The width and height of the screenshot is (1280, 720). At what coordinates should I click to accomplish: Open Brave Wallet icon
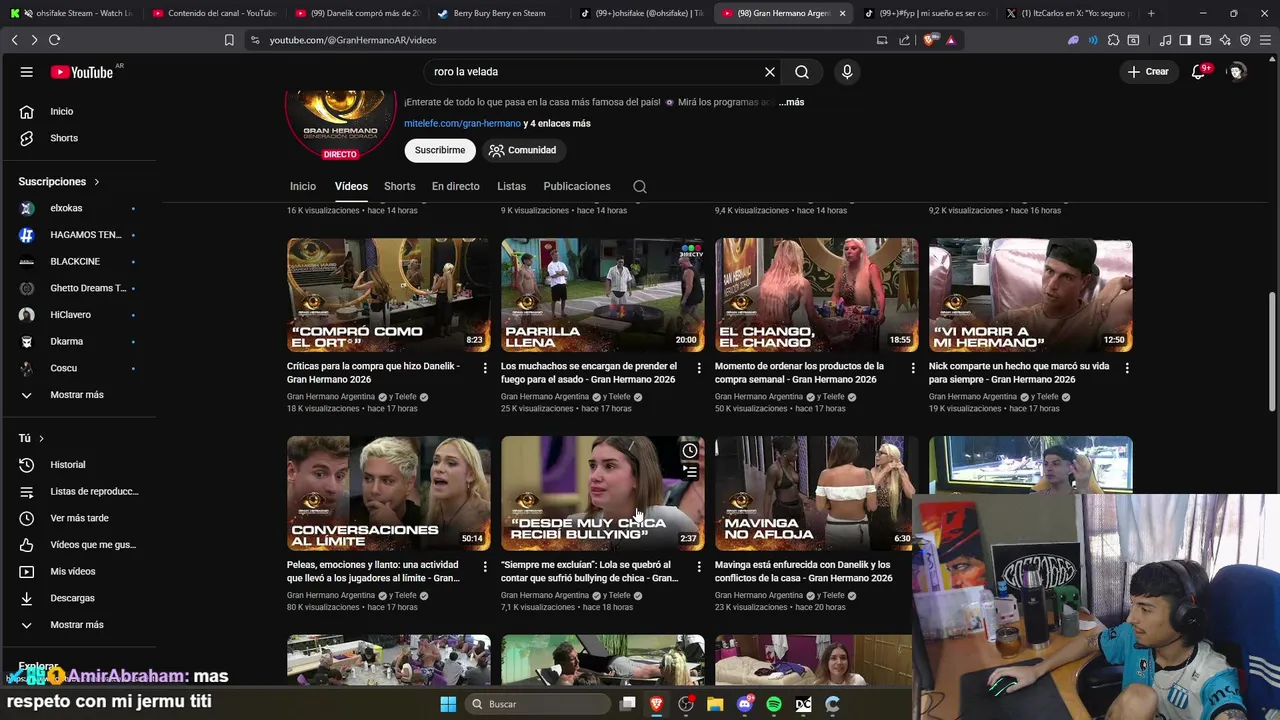(1205, 40)
